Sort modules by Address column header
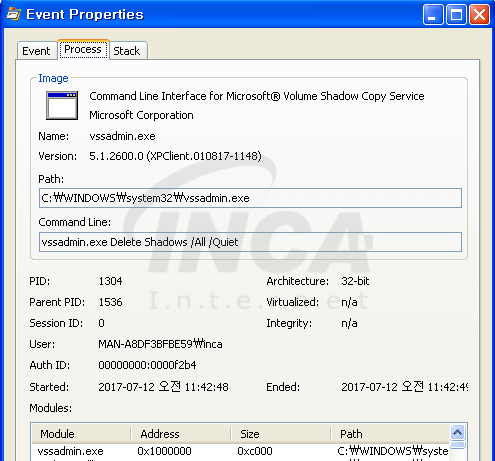This screenshot has height=461, width=495. [181, 434]
